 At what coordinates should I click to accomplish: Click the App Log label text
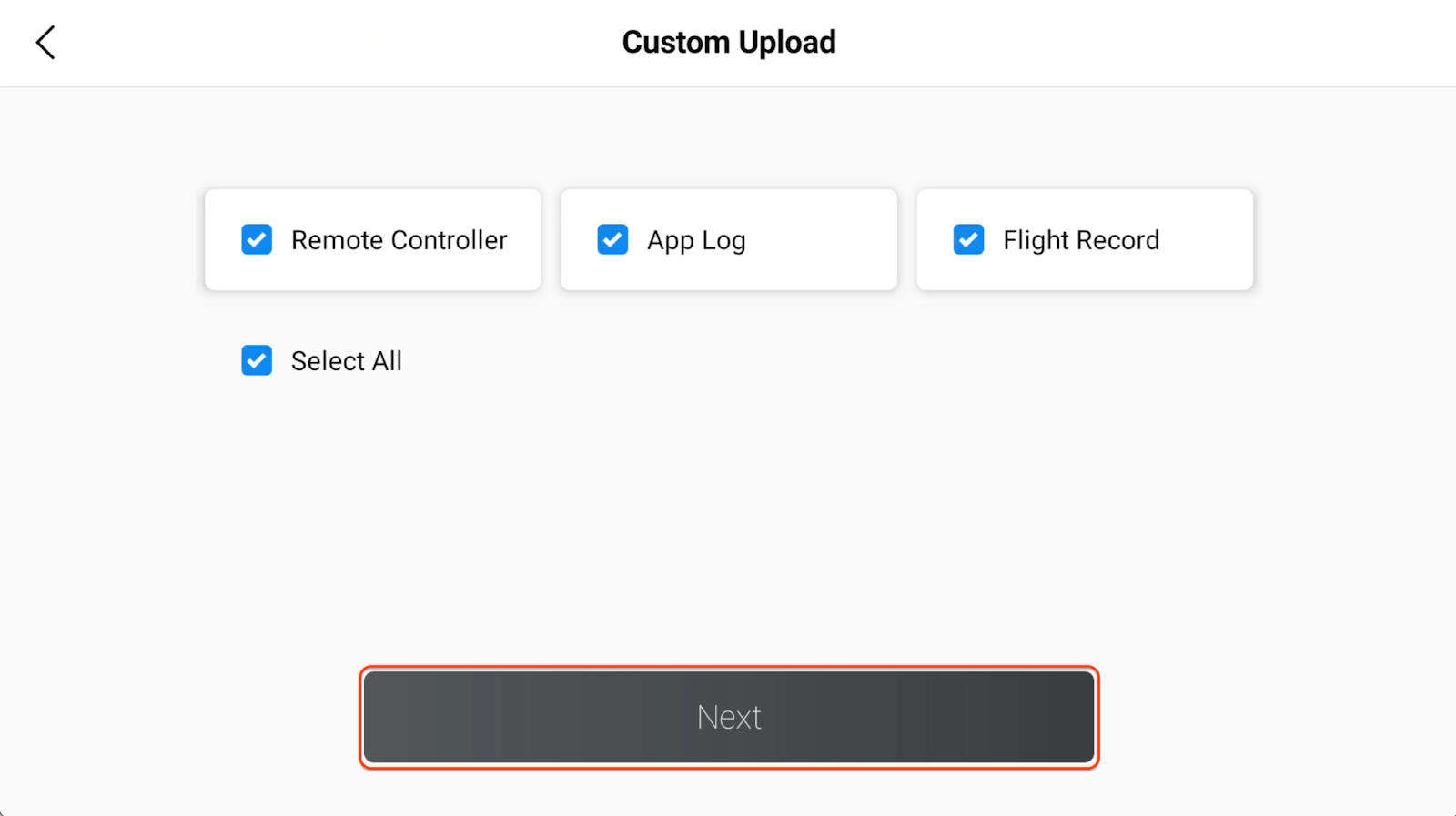696,240
